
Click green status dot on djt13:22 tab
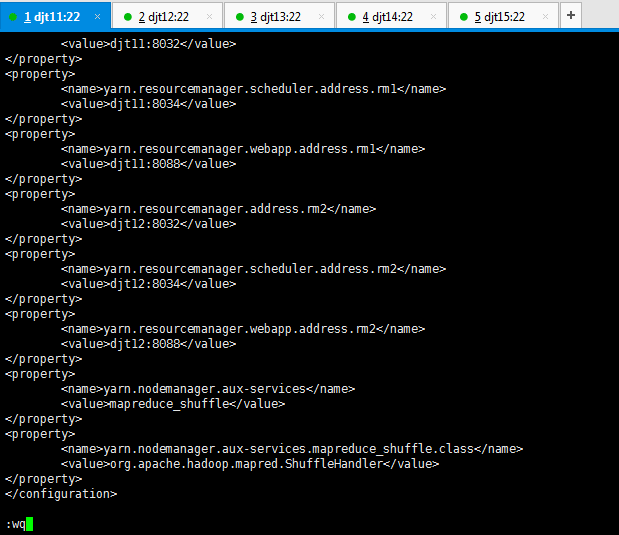click(240, 17)
